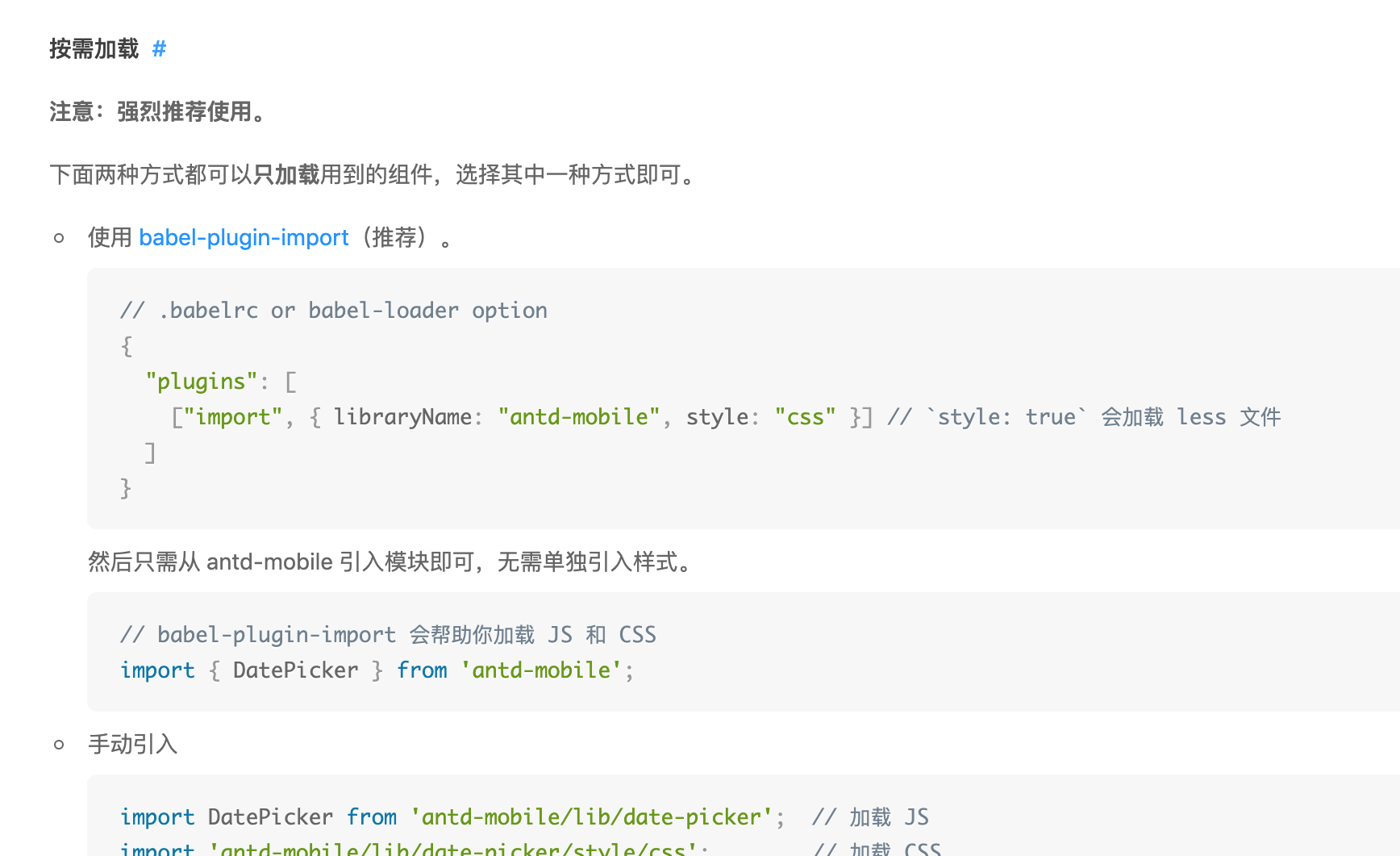Click the 会帮助你加载 JS 和 CSS comment
Viewport: 1400px width, 856px height.
click(x=388, y=635)
